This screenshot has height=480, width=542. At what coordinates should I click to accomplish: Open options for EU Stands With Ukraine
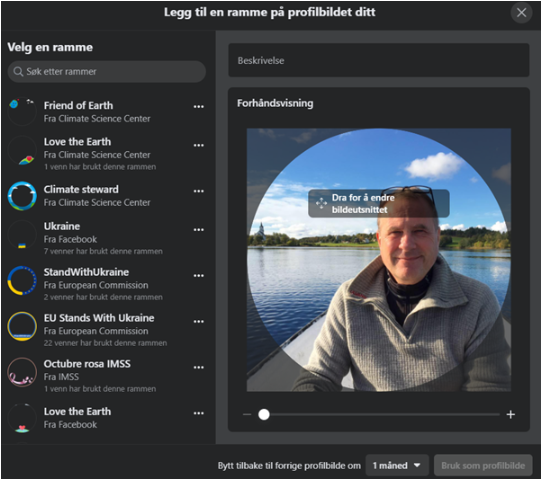tap(198, 321)
